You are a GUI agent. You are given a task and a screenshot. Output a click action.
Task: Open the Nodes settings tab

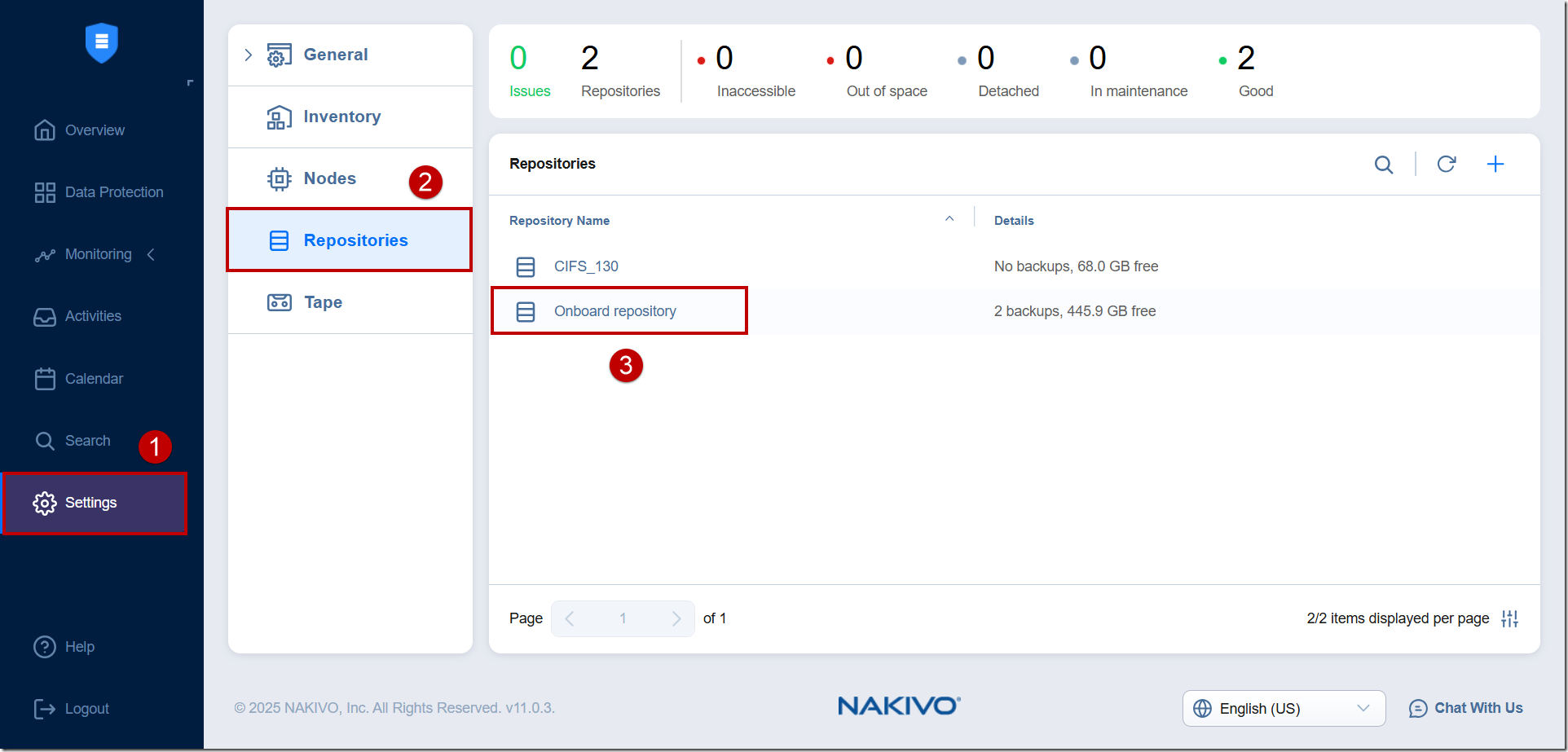pos(350,178)
